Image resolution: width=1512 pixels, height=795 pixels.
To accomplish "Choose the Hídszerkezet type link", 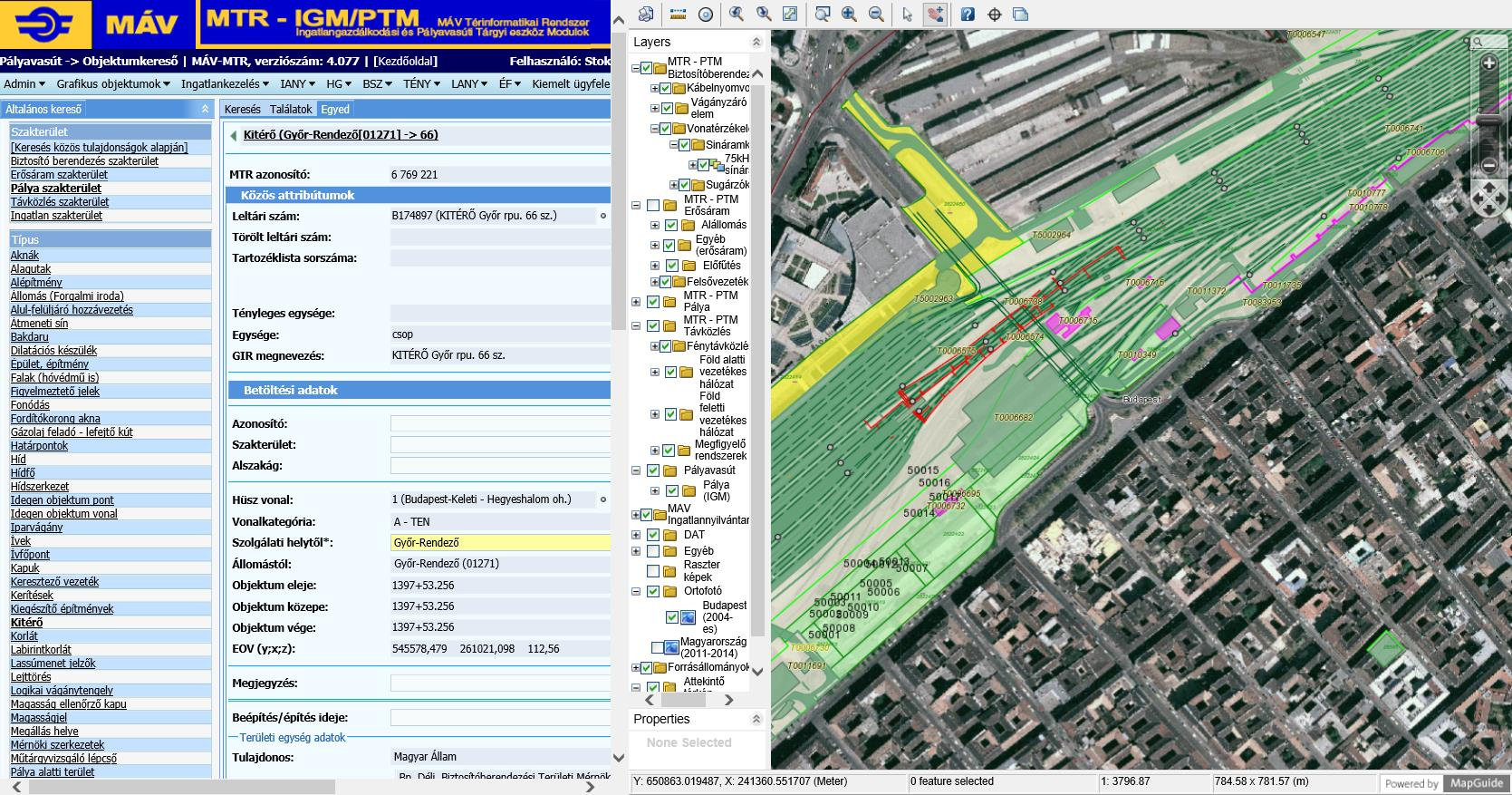I will click(40, 487).
